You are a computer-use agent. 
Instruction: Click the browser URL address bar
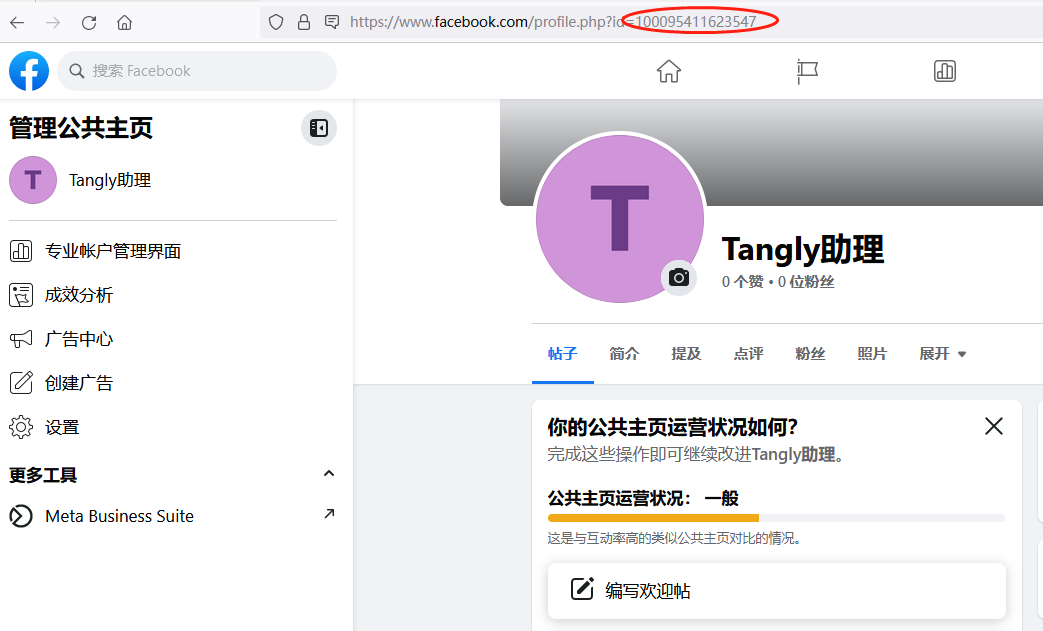(652, 22)
